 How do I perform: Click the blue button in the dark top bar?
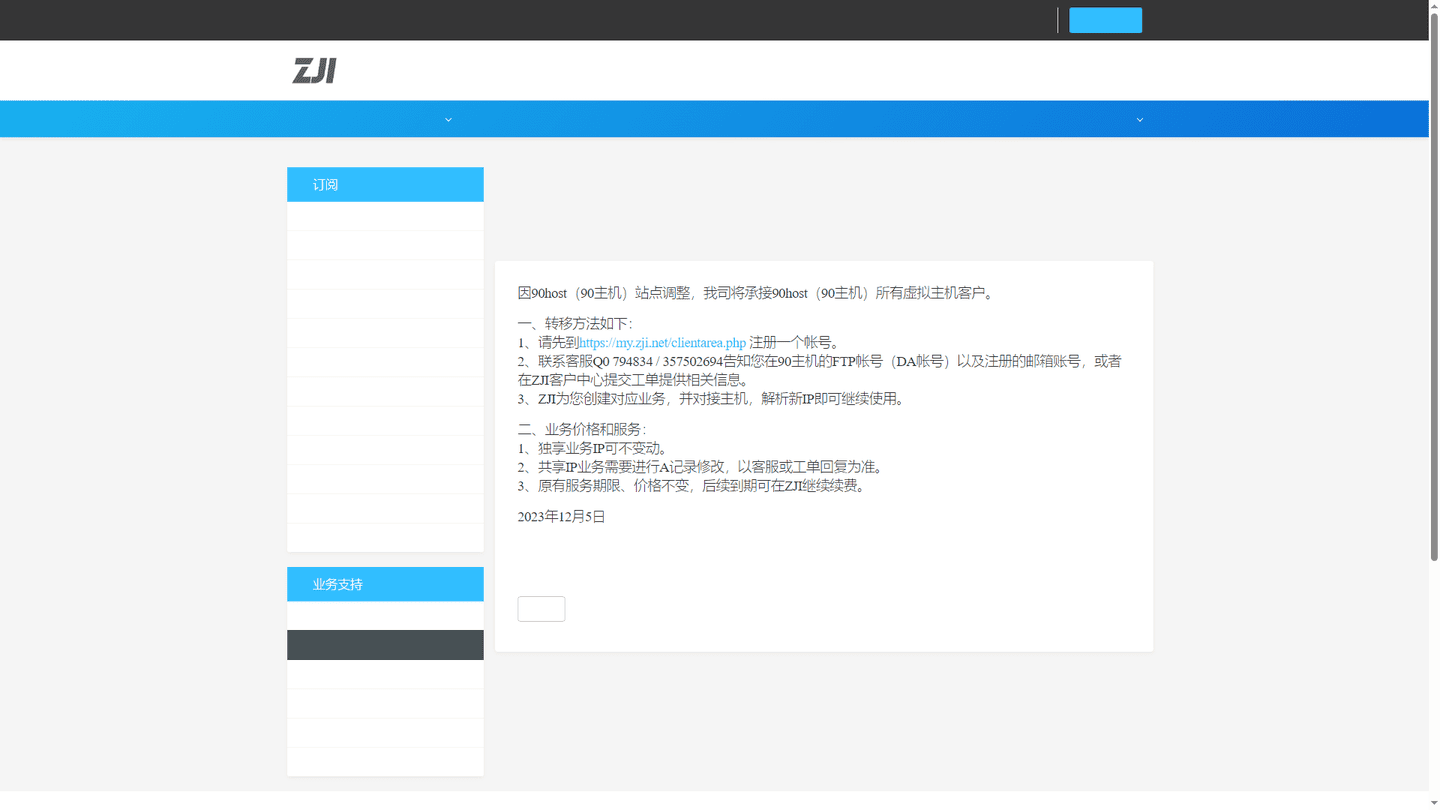pos(1105,20)
